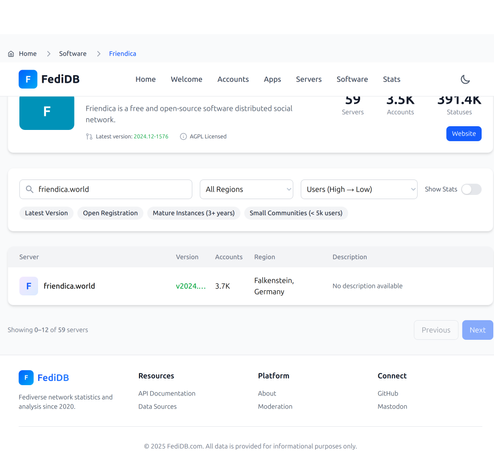Open the Accounts nav menu item

pos(233,79)
